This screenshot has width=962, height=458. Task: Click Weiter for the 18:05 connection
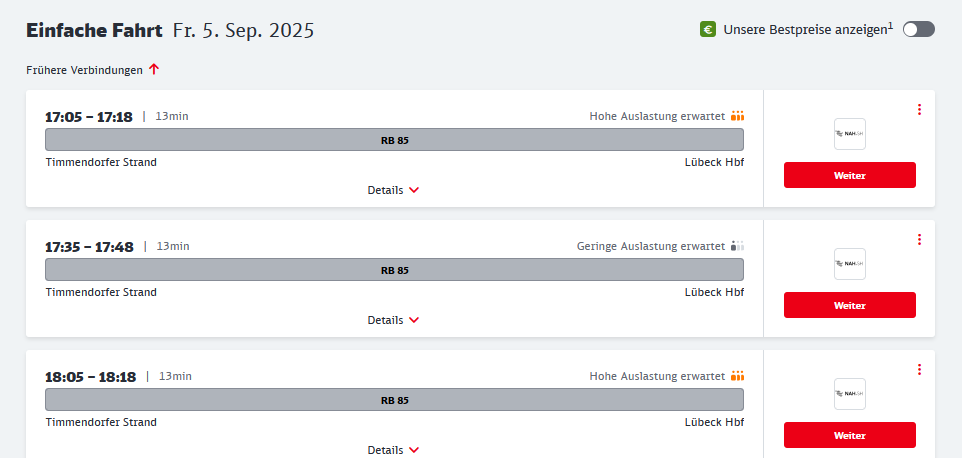click(850, 435)
